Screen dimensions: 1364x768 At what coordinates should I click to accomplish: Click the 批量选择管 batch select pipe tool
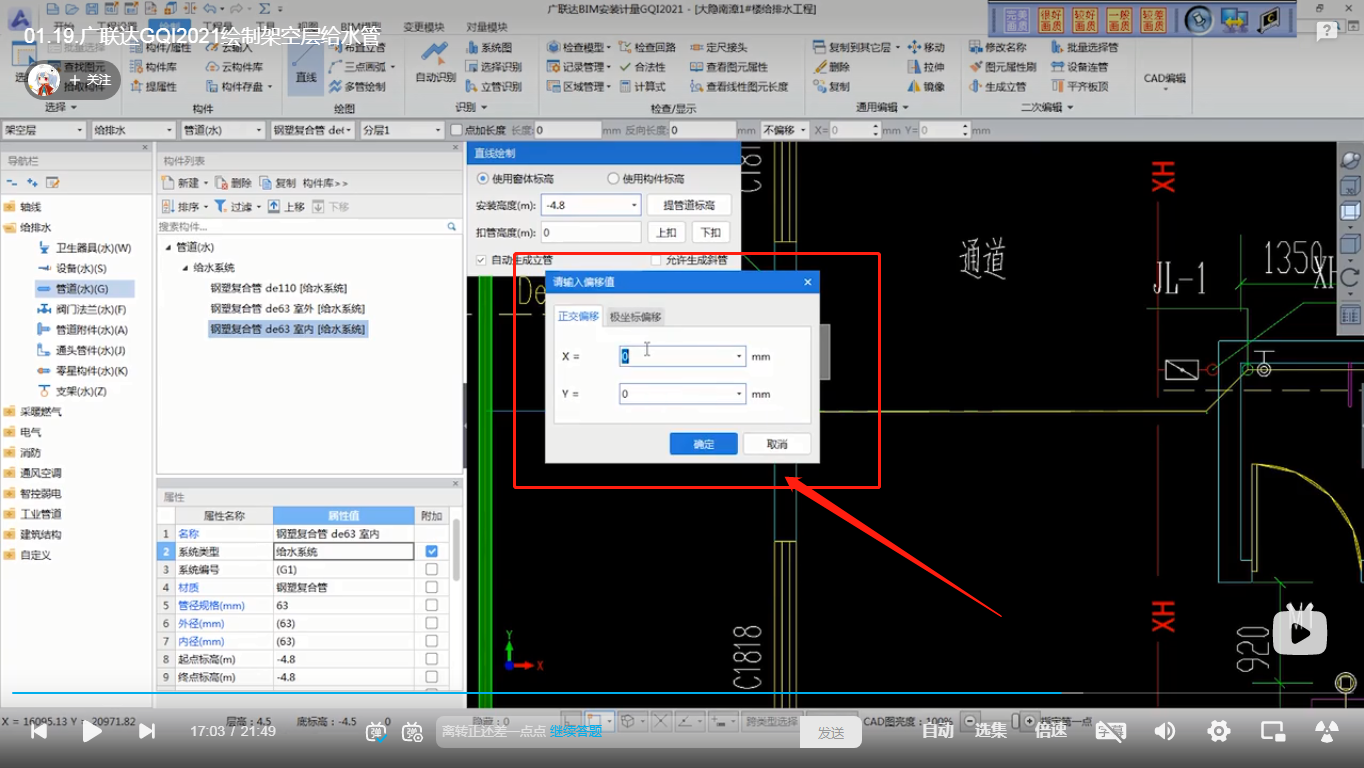(x=1085, y=47)
